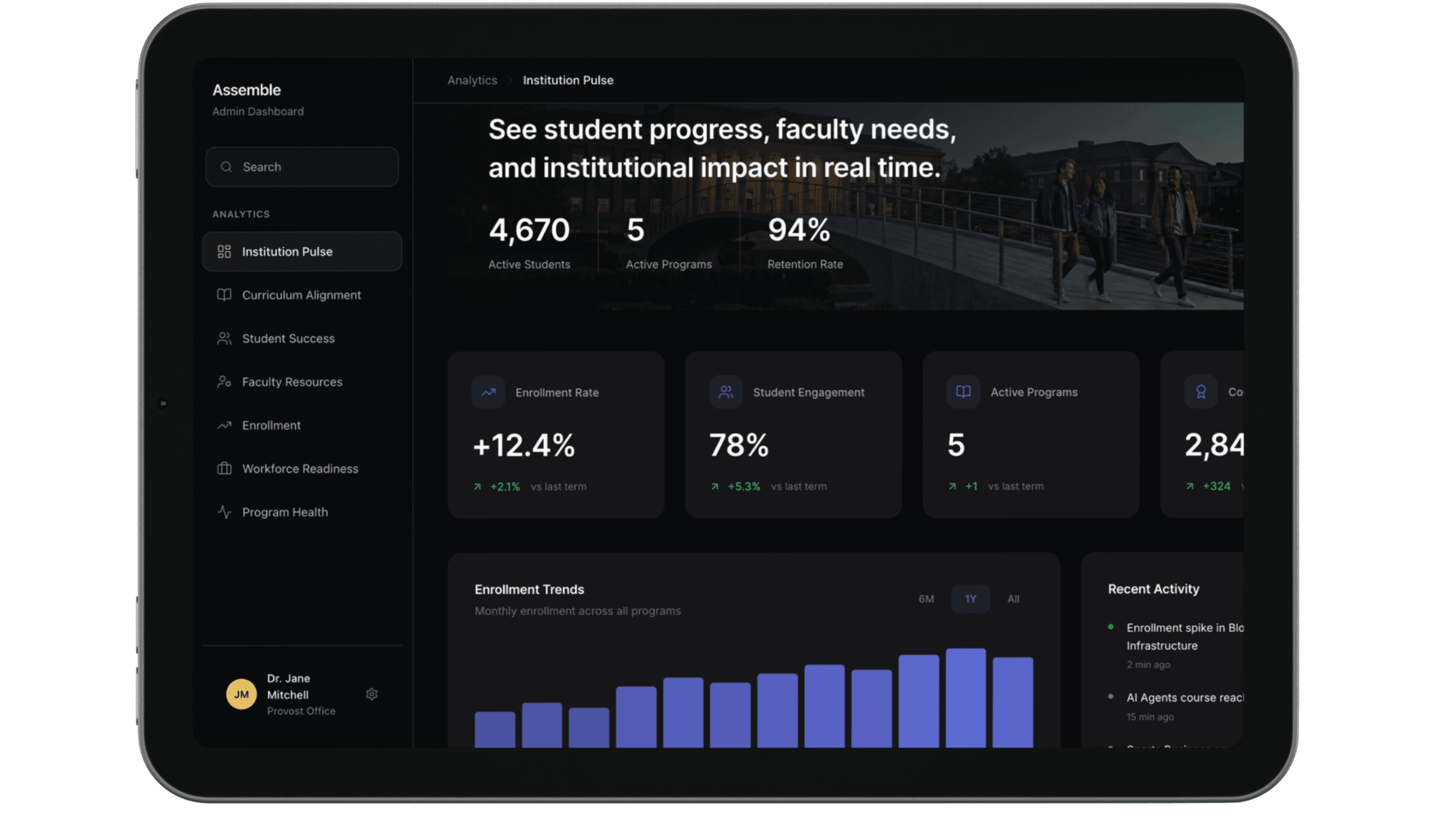1456x819 pixels.
Task: Select the 1Y time range
Action: (970, 598)
